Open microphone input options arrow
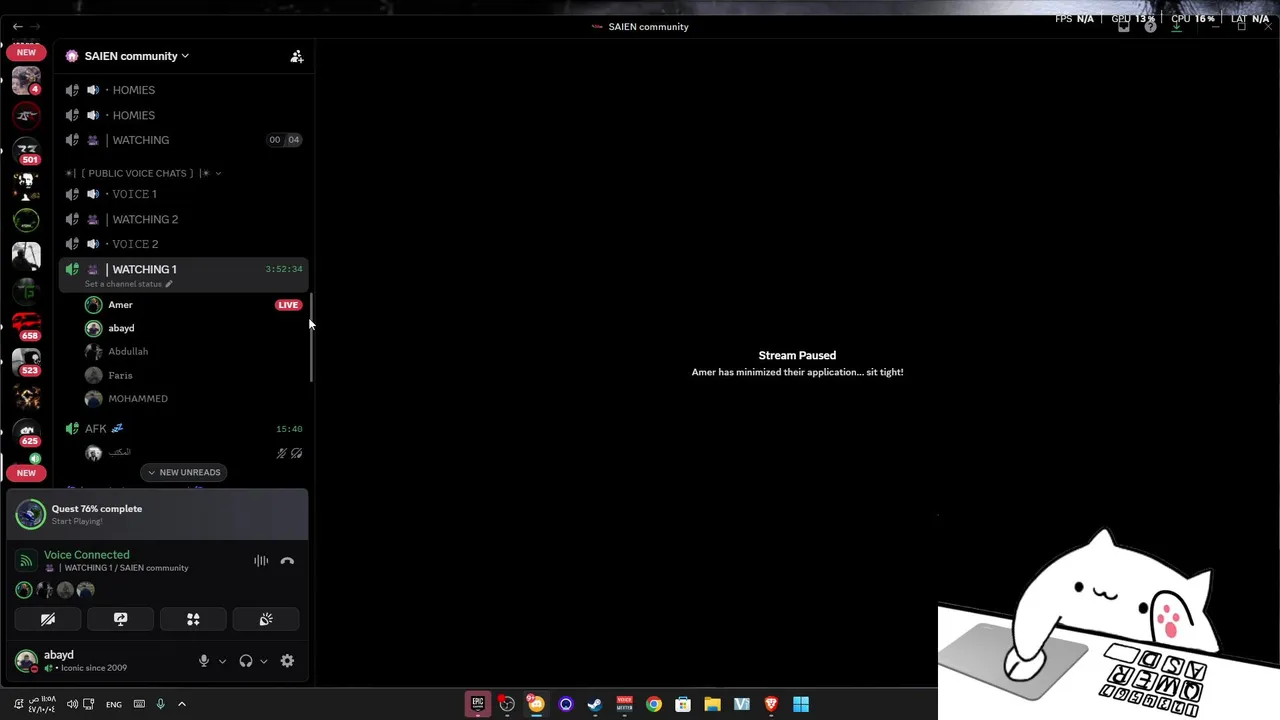The image size is (1280, 720). tap(222, 661)
